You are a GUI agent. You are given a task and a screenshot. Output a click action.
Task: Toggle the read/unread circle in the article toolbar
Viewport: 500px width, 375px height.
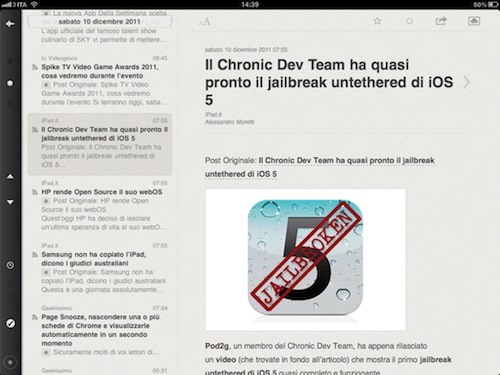pyautogui.click(x=409, y=21)
